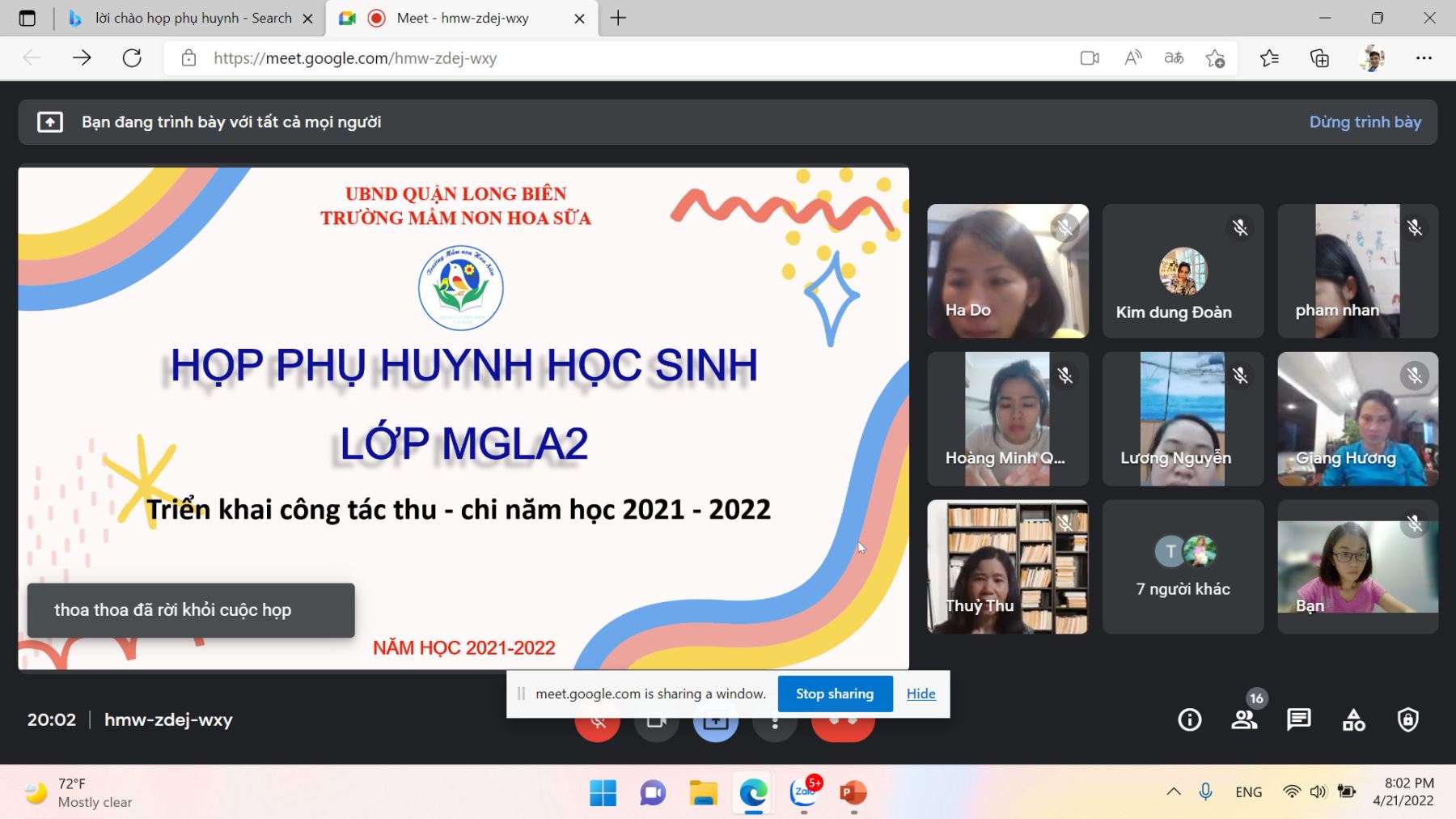Screen dimensions: 1456x819
Task: Click the translate page icon
Action: [1174, 58]
